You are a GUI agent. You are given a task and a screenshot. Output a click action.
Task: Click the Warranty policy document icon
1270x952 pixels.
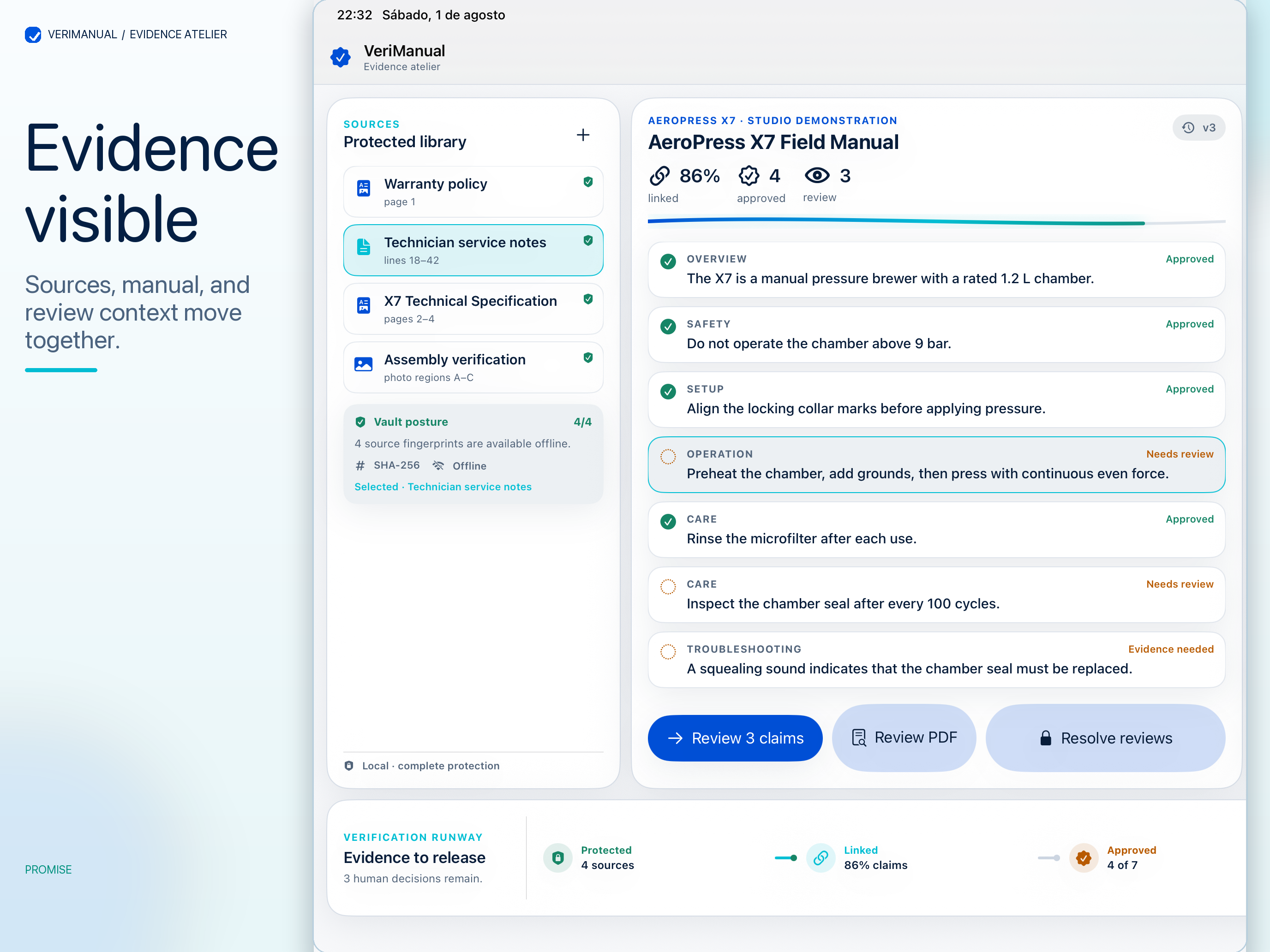[364, 188]
